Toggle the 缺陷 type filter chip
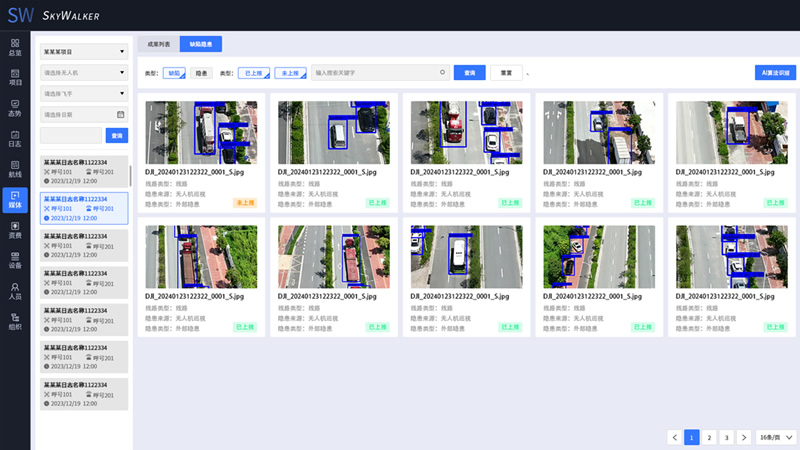800x450 pixels. click(175, 73)
